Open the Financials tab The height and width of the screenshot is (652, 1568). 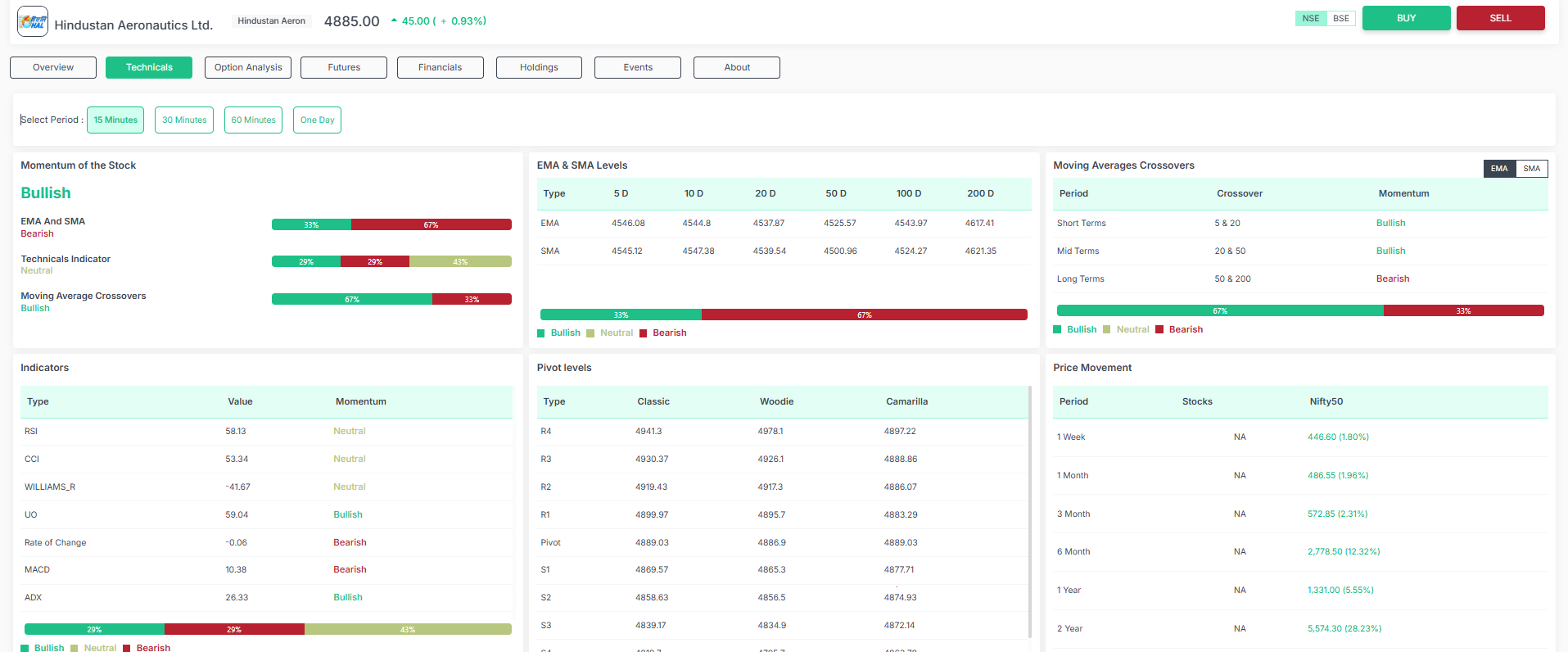440,68
